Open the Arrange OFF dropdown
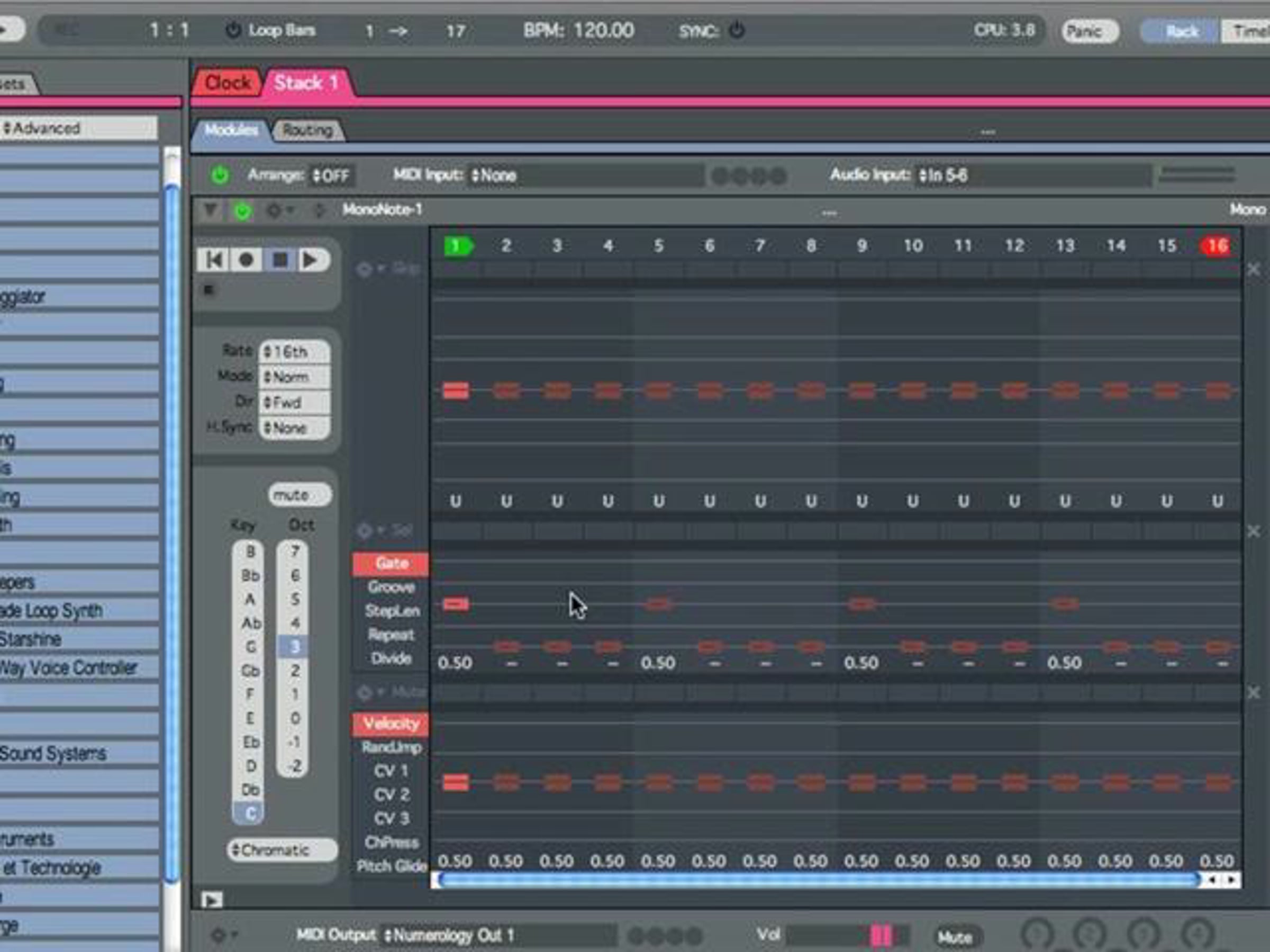Screen dimensions: 1270x952 pyautogui.click(x=331, y=175)
